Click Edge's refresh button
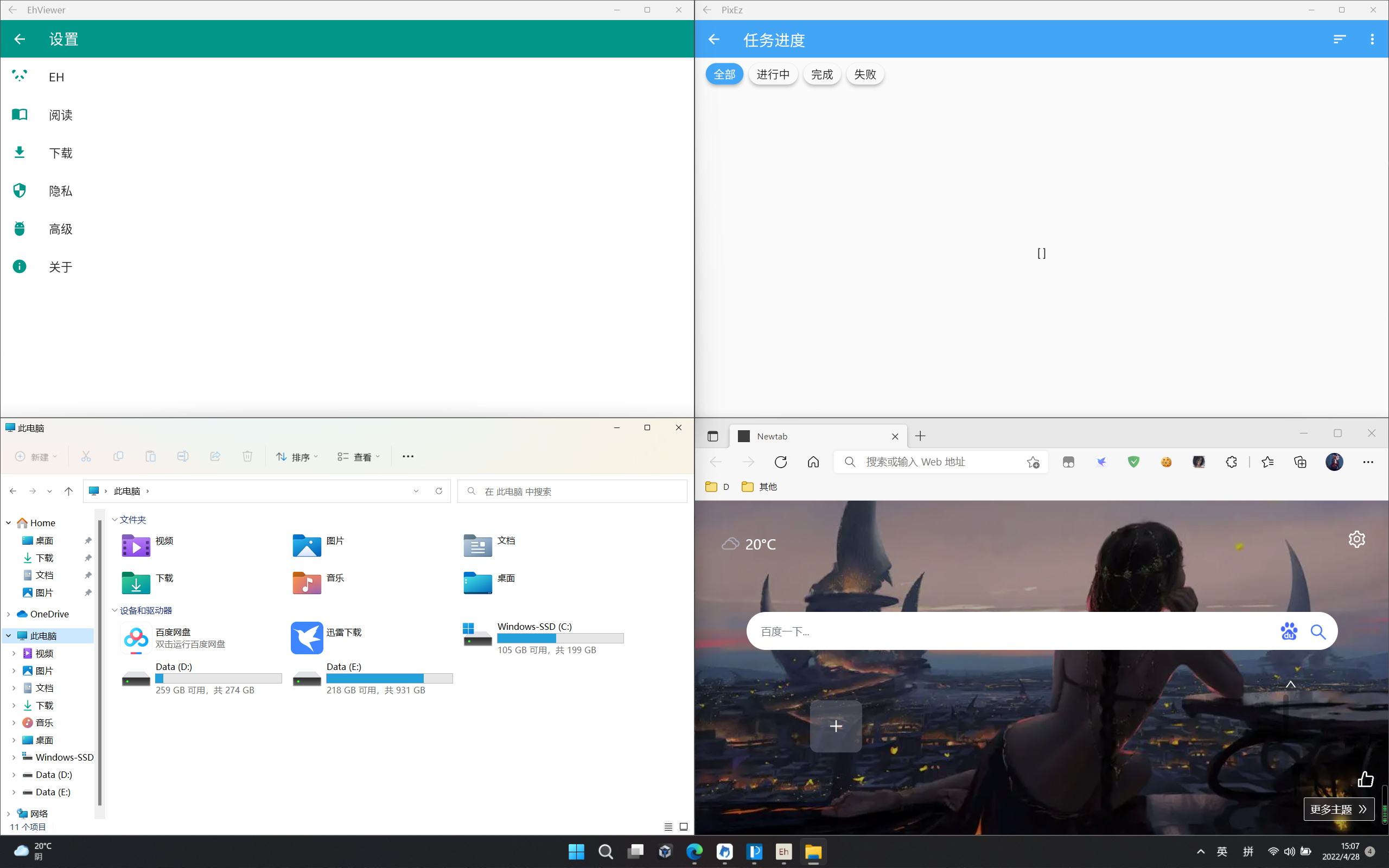Image resolution: width=1389 pixels, height=868 pixels. pyautogui.click(x=781, y=462)
